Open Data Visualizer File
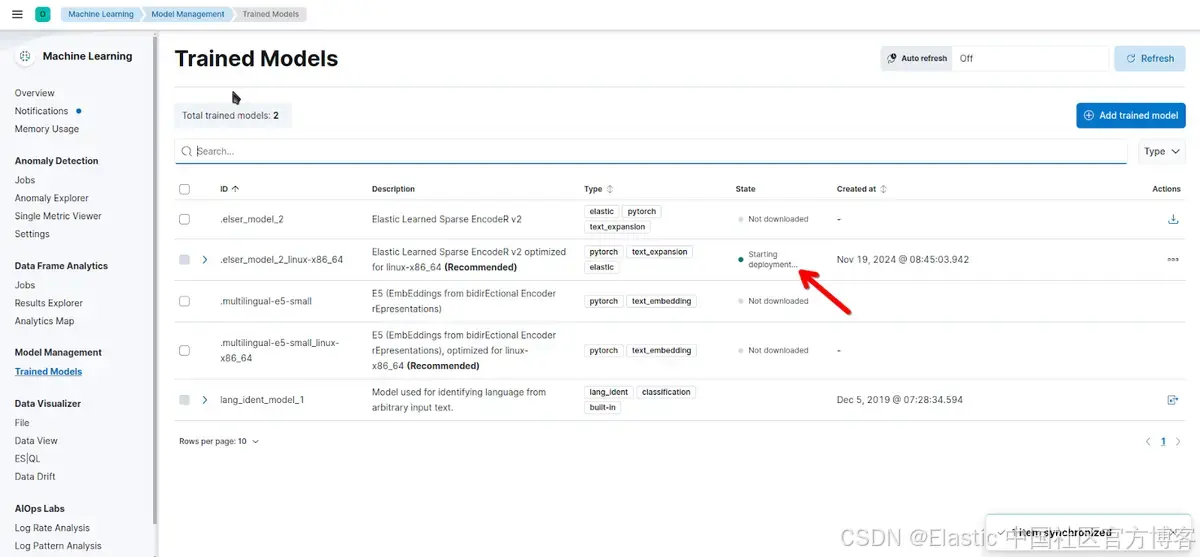 (22, 423)
